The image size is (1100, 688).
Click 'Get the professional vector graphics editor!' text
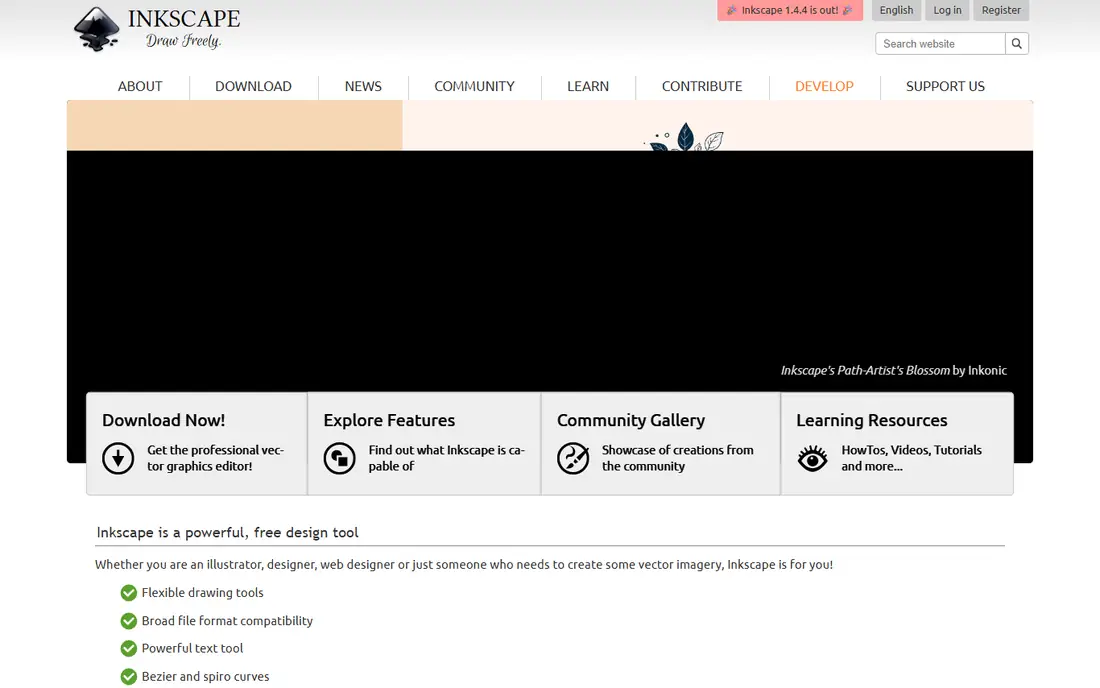pyautogui.click(x=215, y=458)
